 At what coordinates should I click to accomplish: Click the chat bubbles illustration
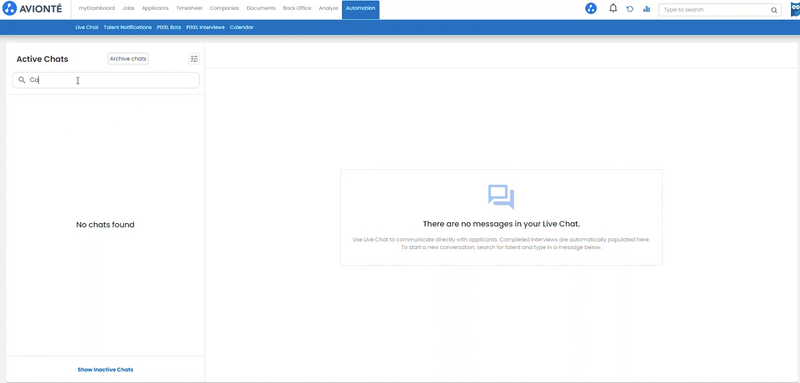(501, 197)
